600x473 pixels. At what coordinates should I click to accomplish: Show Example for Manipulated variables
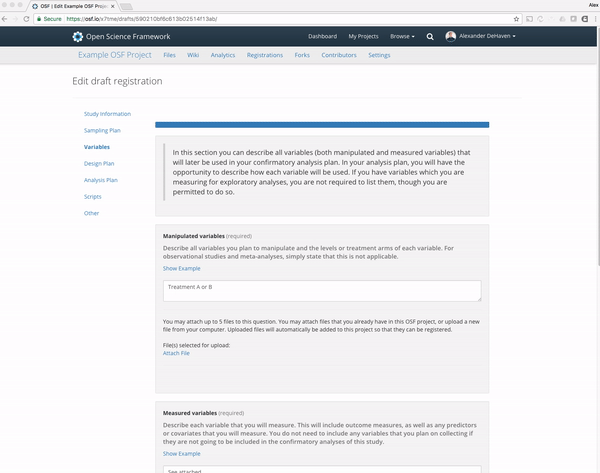point(181,268)
